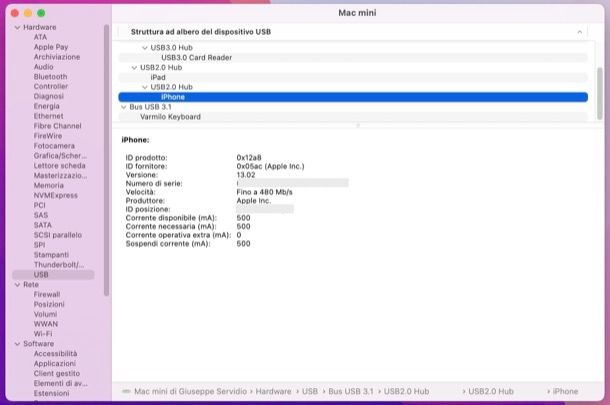Click the product ID value 0x12a8
610x405 pixels.
[249, 158]
